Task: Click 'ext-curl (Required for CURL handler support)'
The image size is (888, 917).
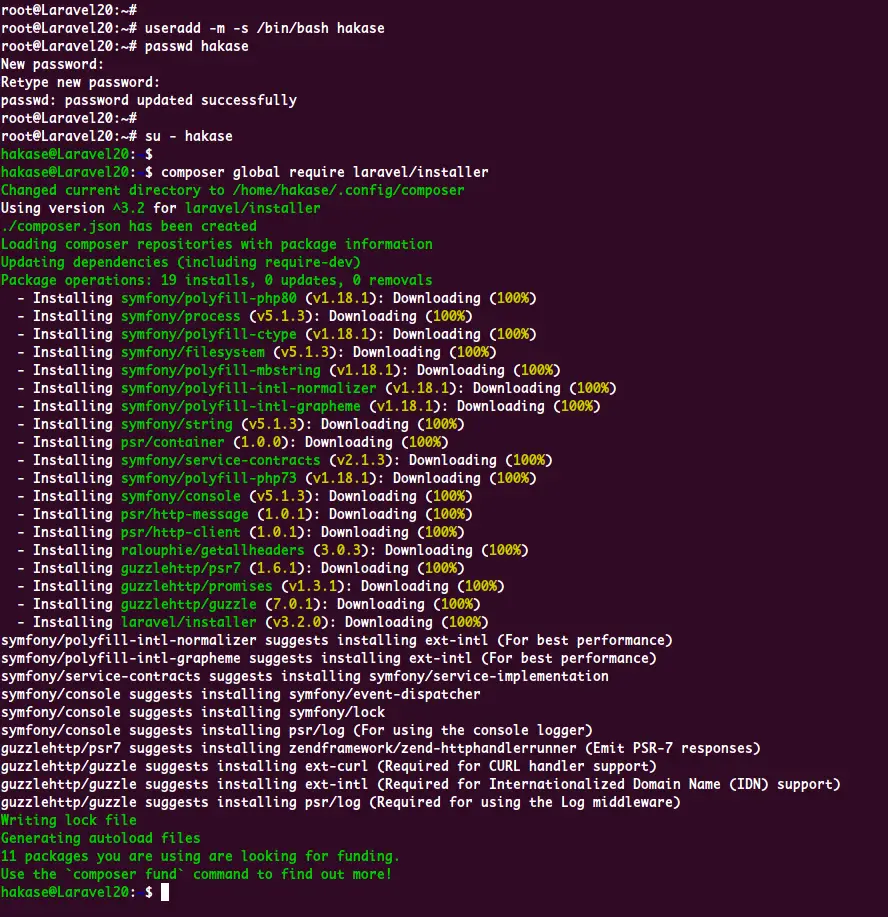Action: click(481, 767)
